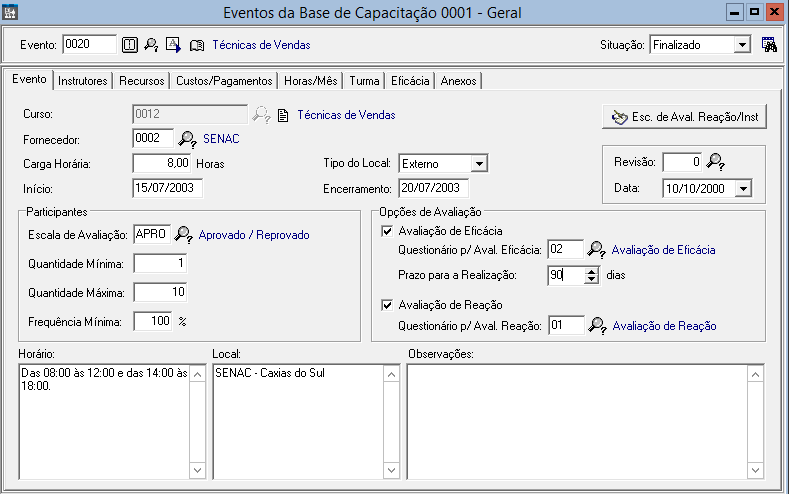Click the Revisão lookup magnifier icon
This screenshot has height=494, width=789.
click(x=715, y=162)
